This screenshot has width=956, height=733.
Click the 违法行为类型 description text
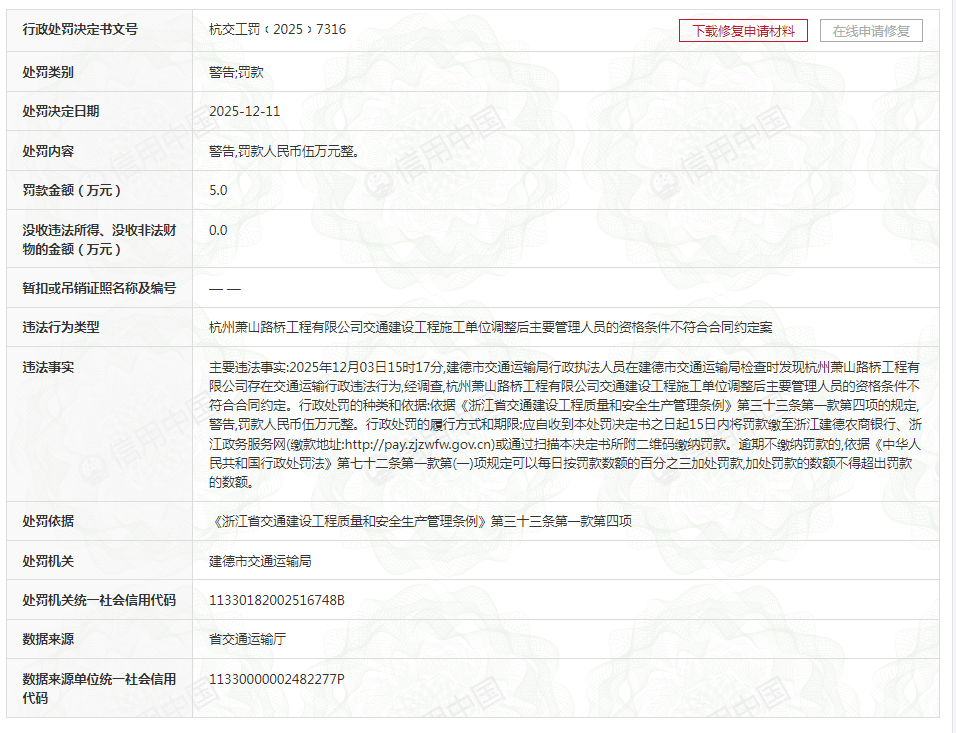pos(490,327)
